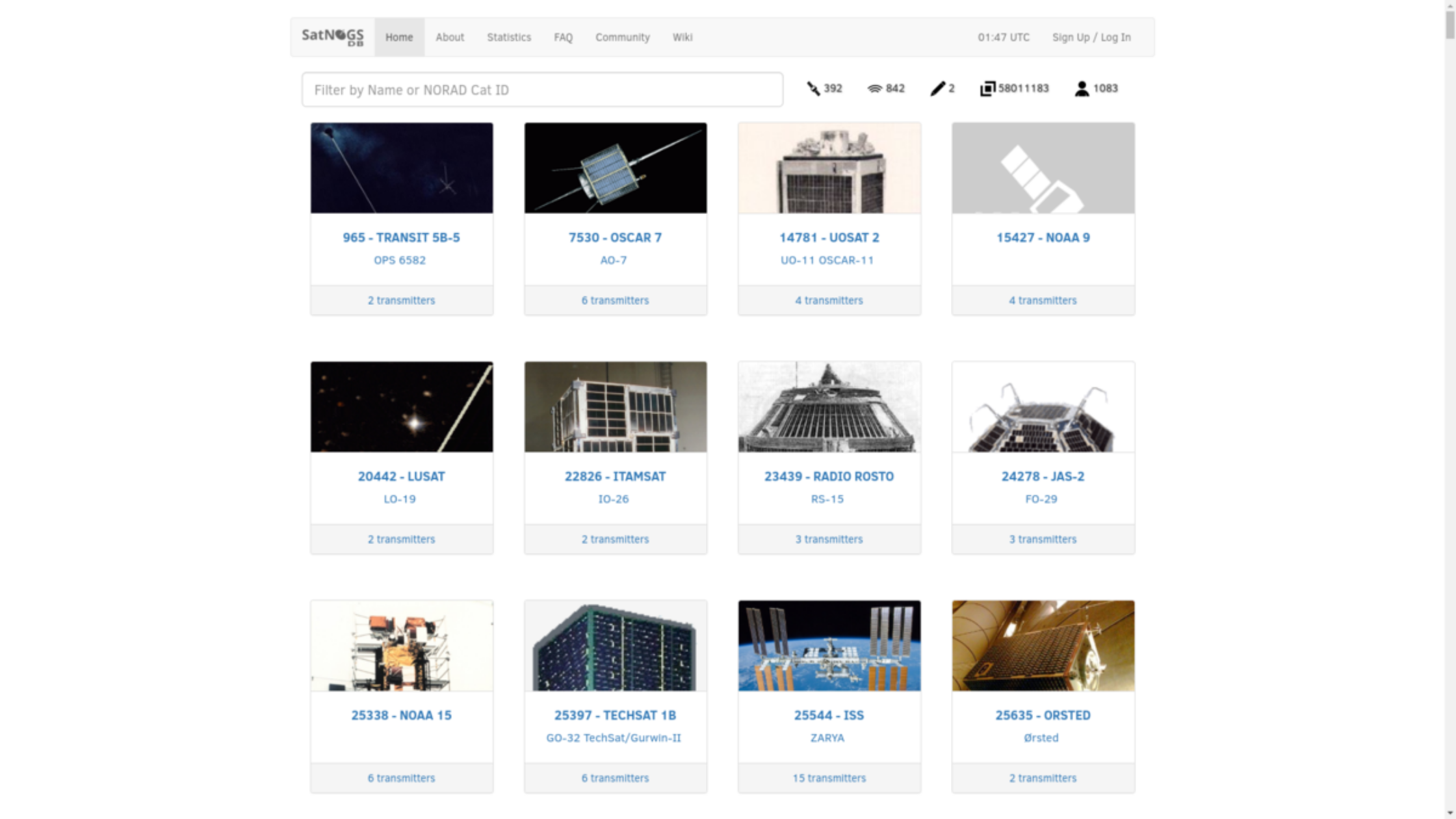
Task: Click the AO-7 alias link
Action: point(615,259)
